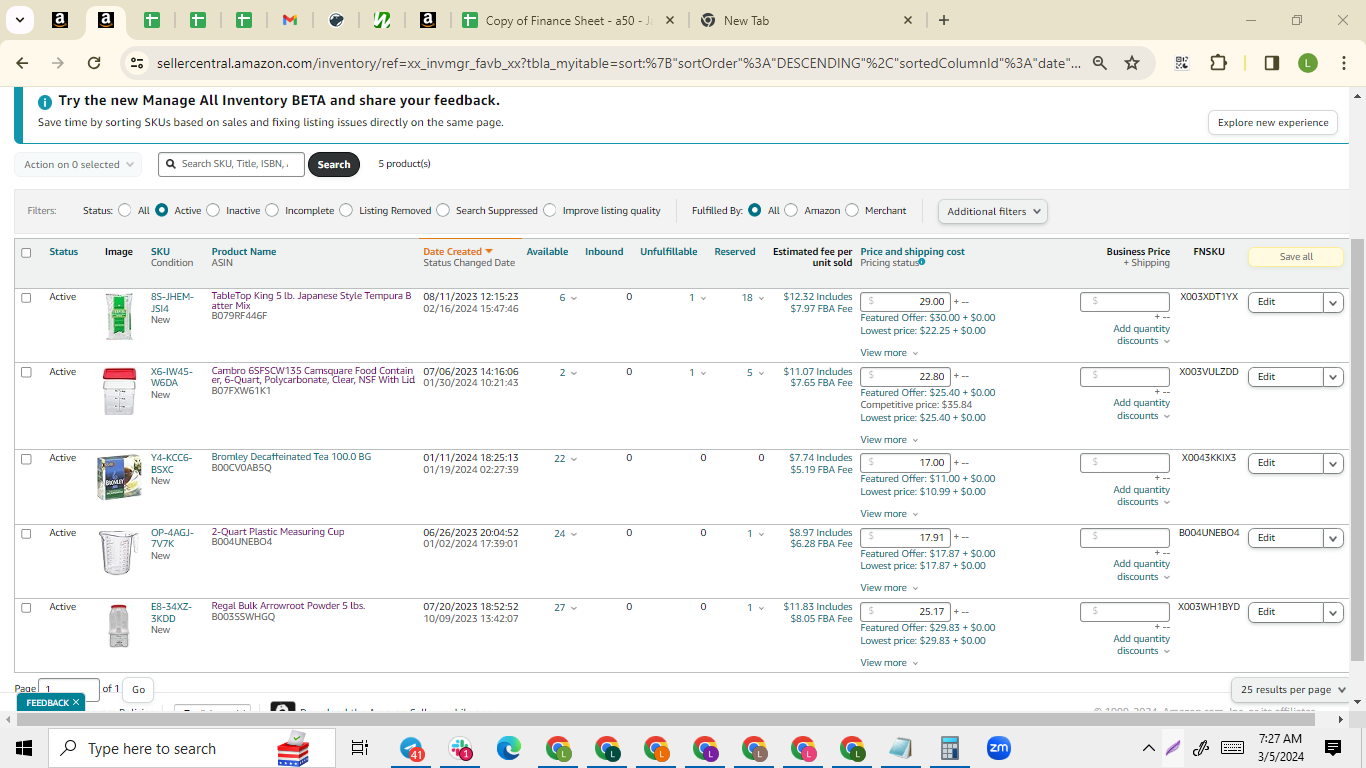Tick the select-all checkbox in table header
The height and width of the screenshot is (768, 1366).
pos(26,252)
